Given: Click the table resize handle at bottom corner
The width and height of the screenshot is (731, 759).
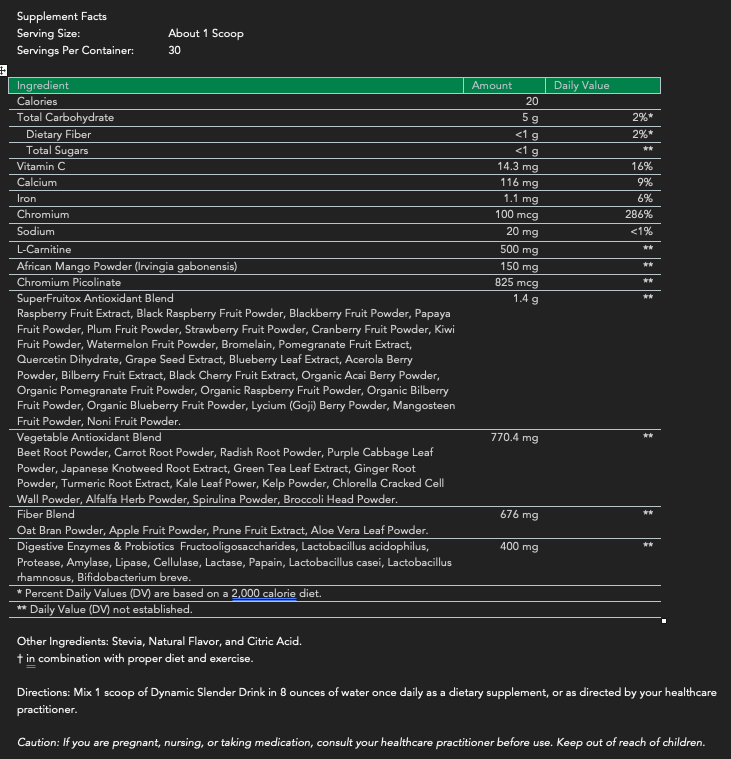Looking at the screenshot, I should point(664,621).
